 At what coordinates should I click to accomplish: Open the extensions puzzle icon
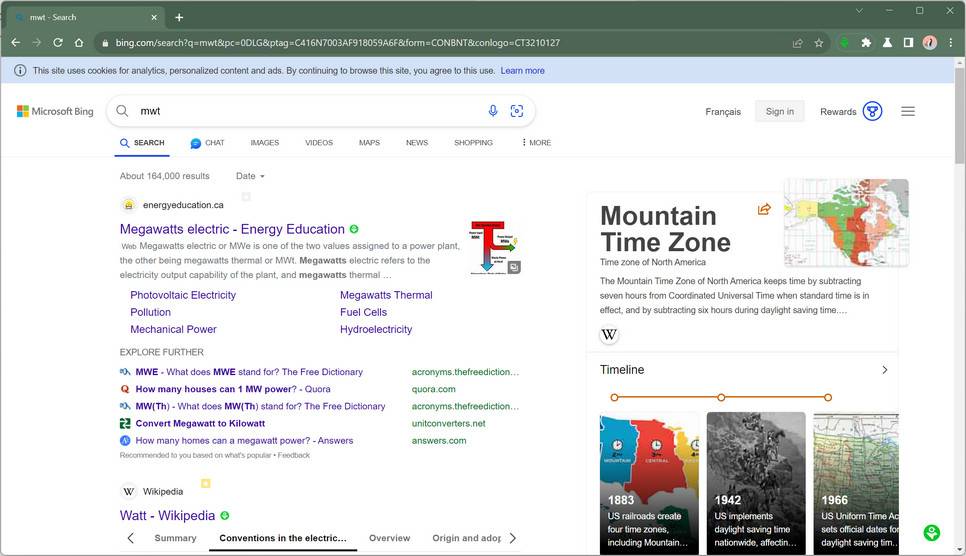click(866, 43)
